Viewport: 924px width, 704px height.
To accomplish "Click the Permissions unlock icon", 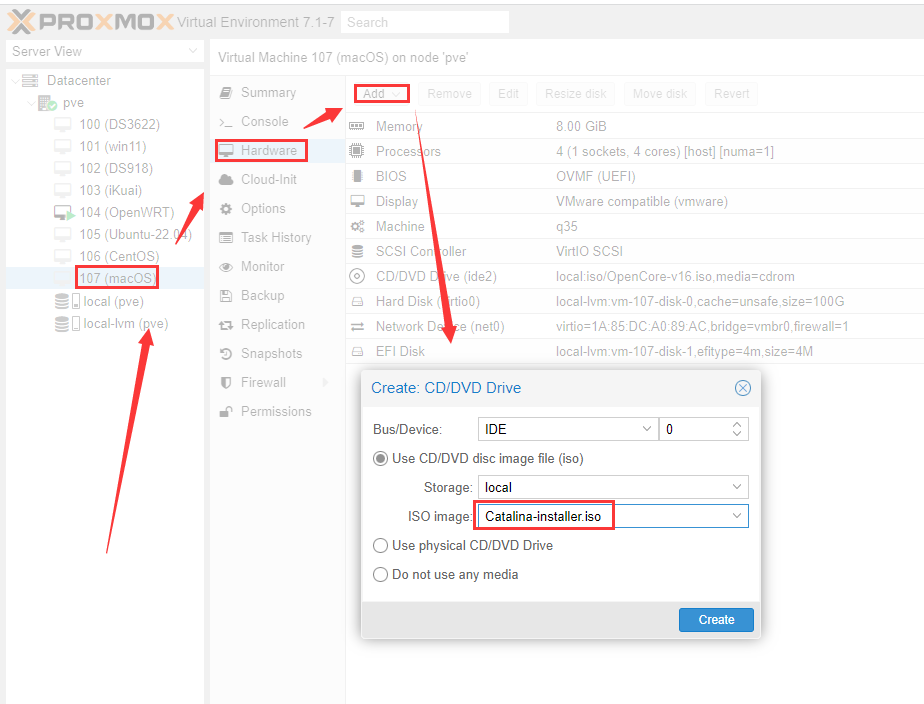I will [226, 412].
